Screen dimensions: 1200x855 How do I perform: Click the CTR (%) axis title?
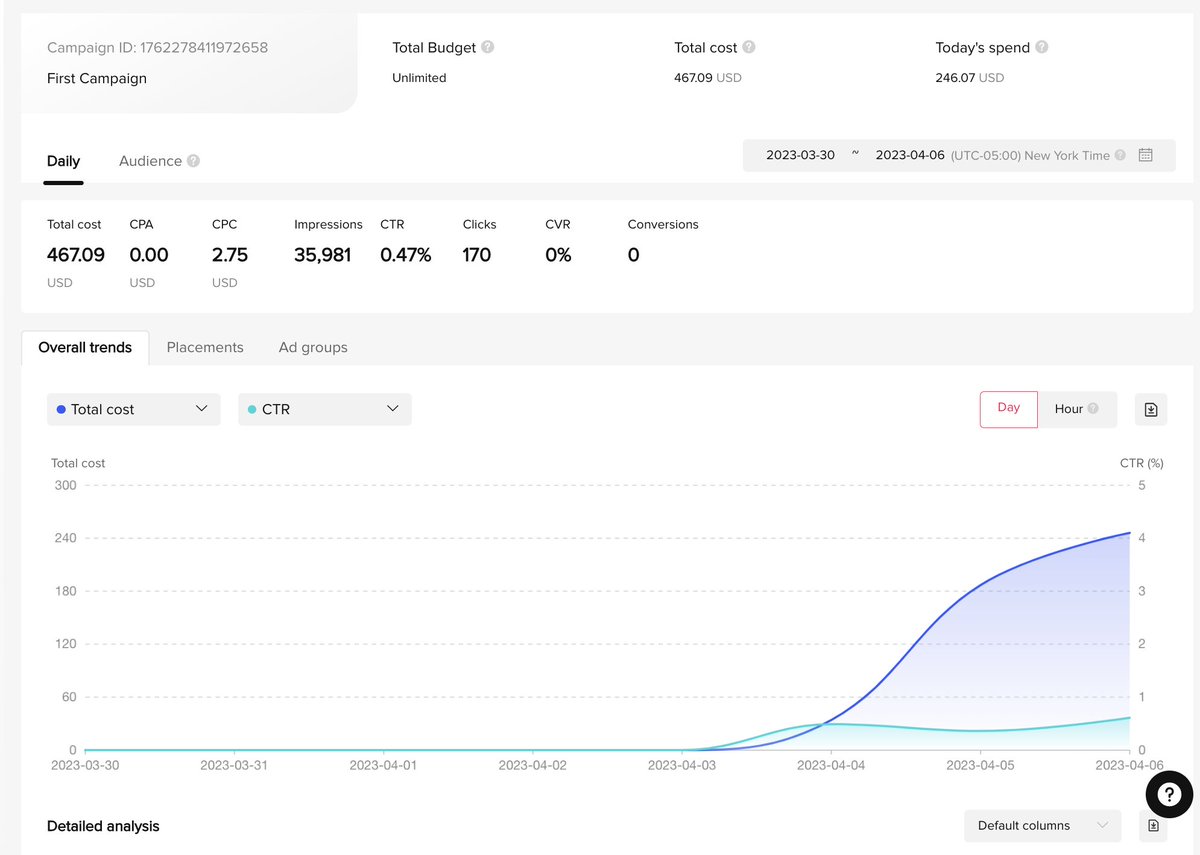pos(1142,463)
